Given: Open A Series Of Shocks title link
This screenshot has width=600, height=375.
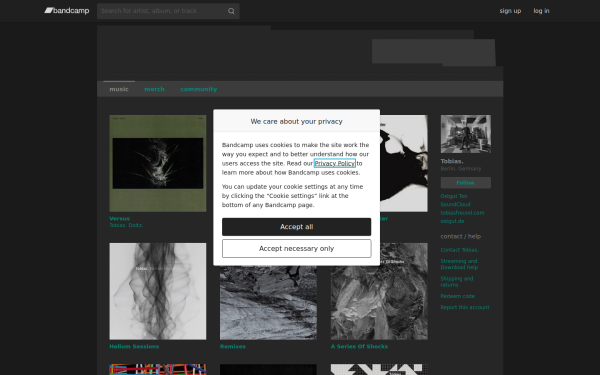Looking at the screenshot, I should coord(359,346).
